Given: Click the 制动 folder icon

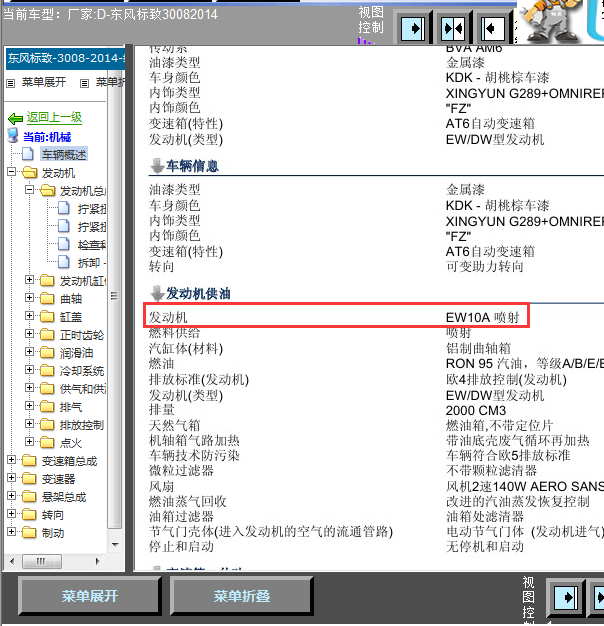Looking at the screenshot, I should coord(29,532).
